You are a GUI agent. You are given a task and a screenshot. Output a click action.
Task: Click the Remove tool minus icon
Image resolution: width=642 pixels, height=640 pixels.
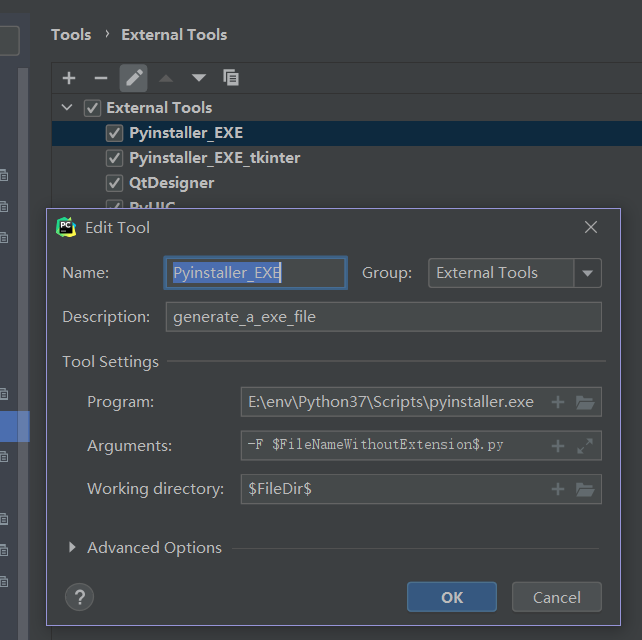pyautogui.click(x=100, y=78)
